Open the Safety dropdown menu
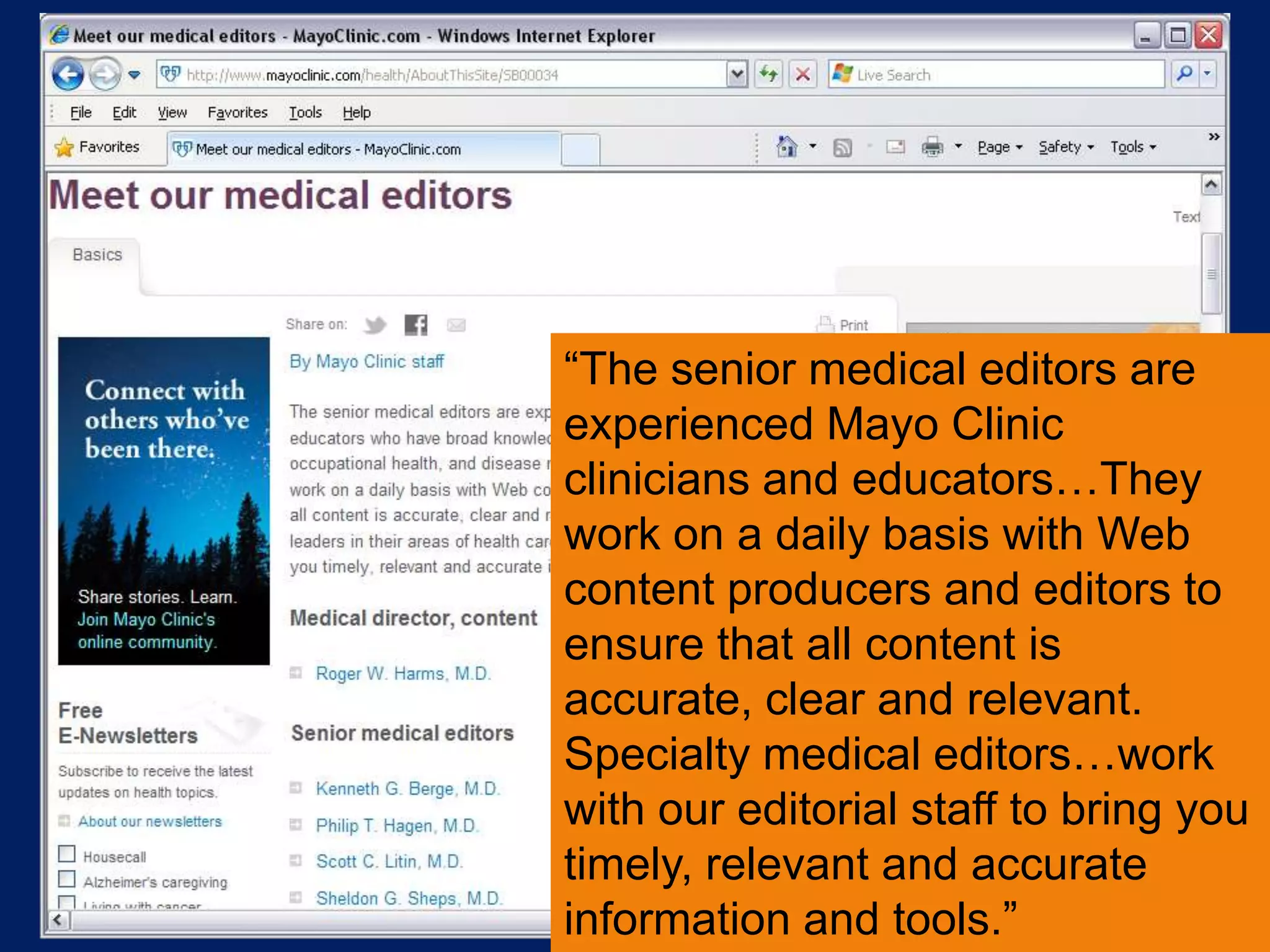This screenshot has height=952, width=1270. (1066, 148)
